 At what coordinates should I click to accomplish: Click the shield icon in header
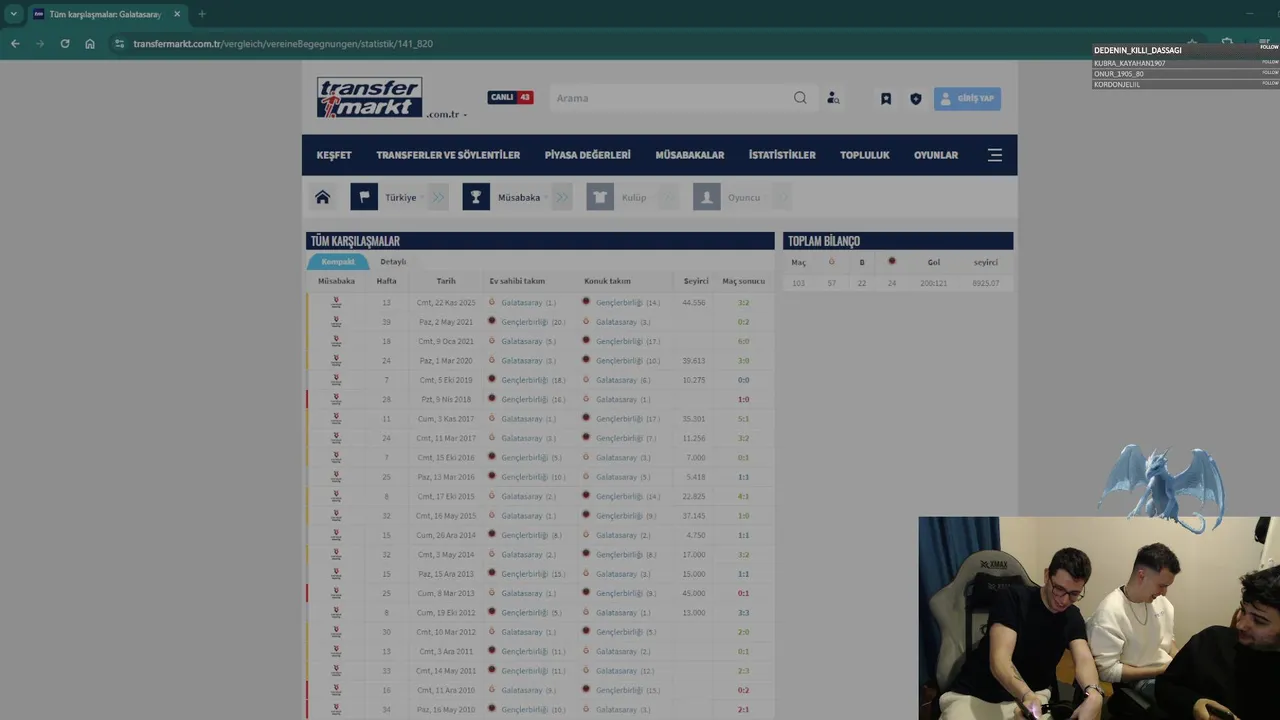click(915, 99)
